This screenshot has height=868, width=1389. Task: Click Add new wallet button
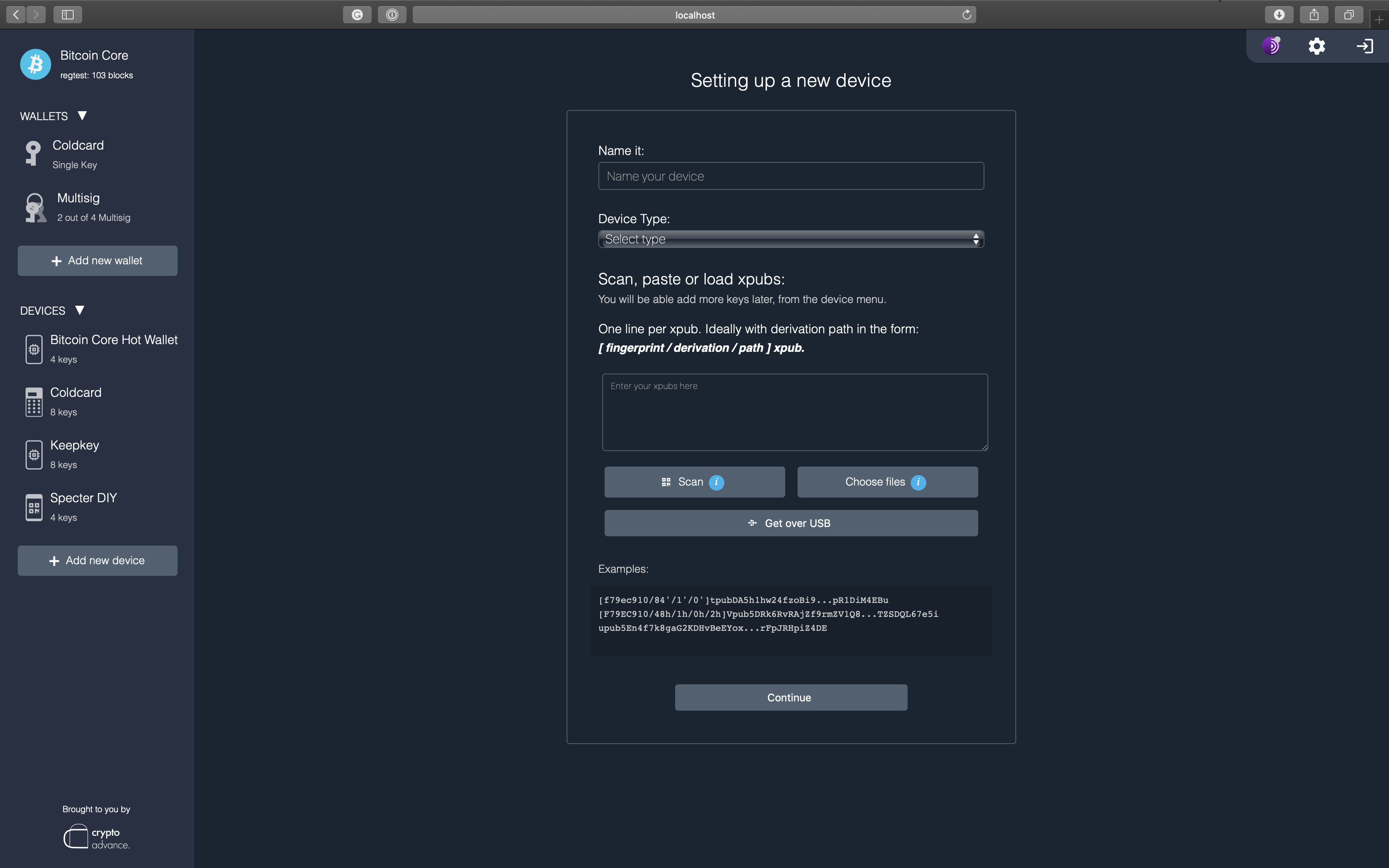(98, 261)
